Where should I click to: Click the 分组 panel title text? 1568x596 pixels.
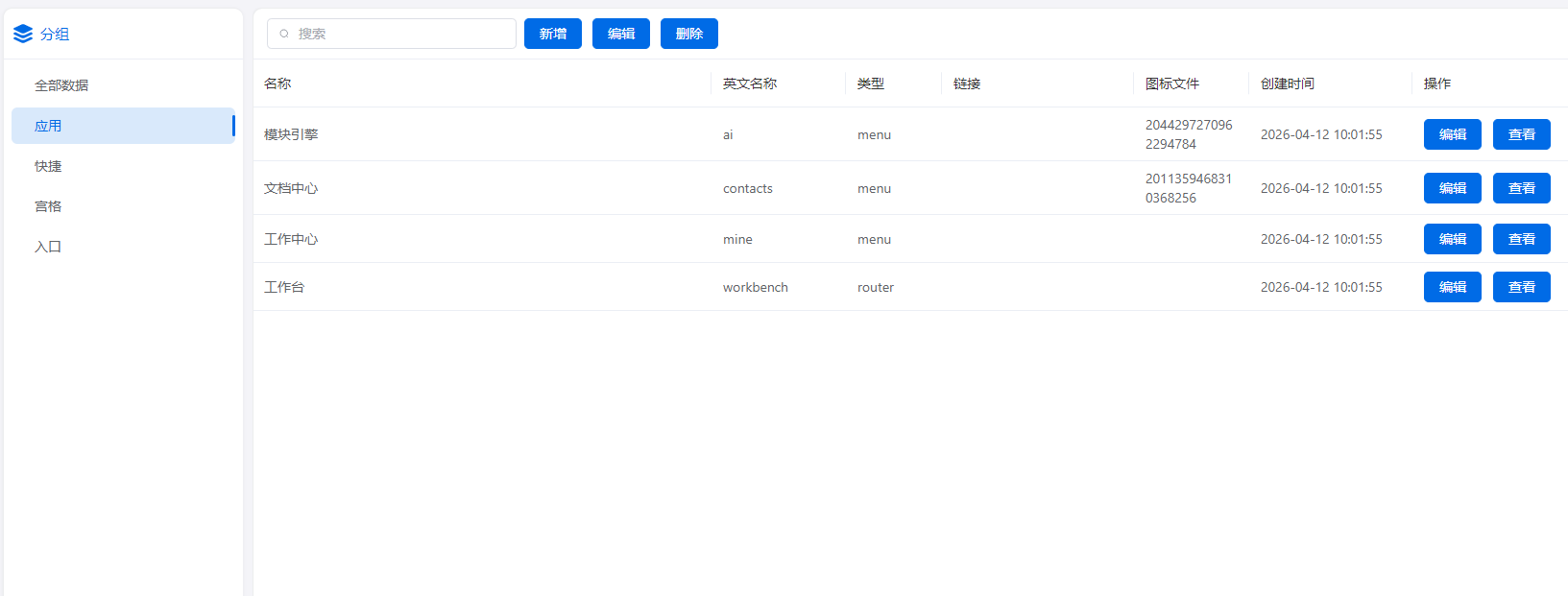(55, 35)
